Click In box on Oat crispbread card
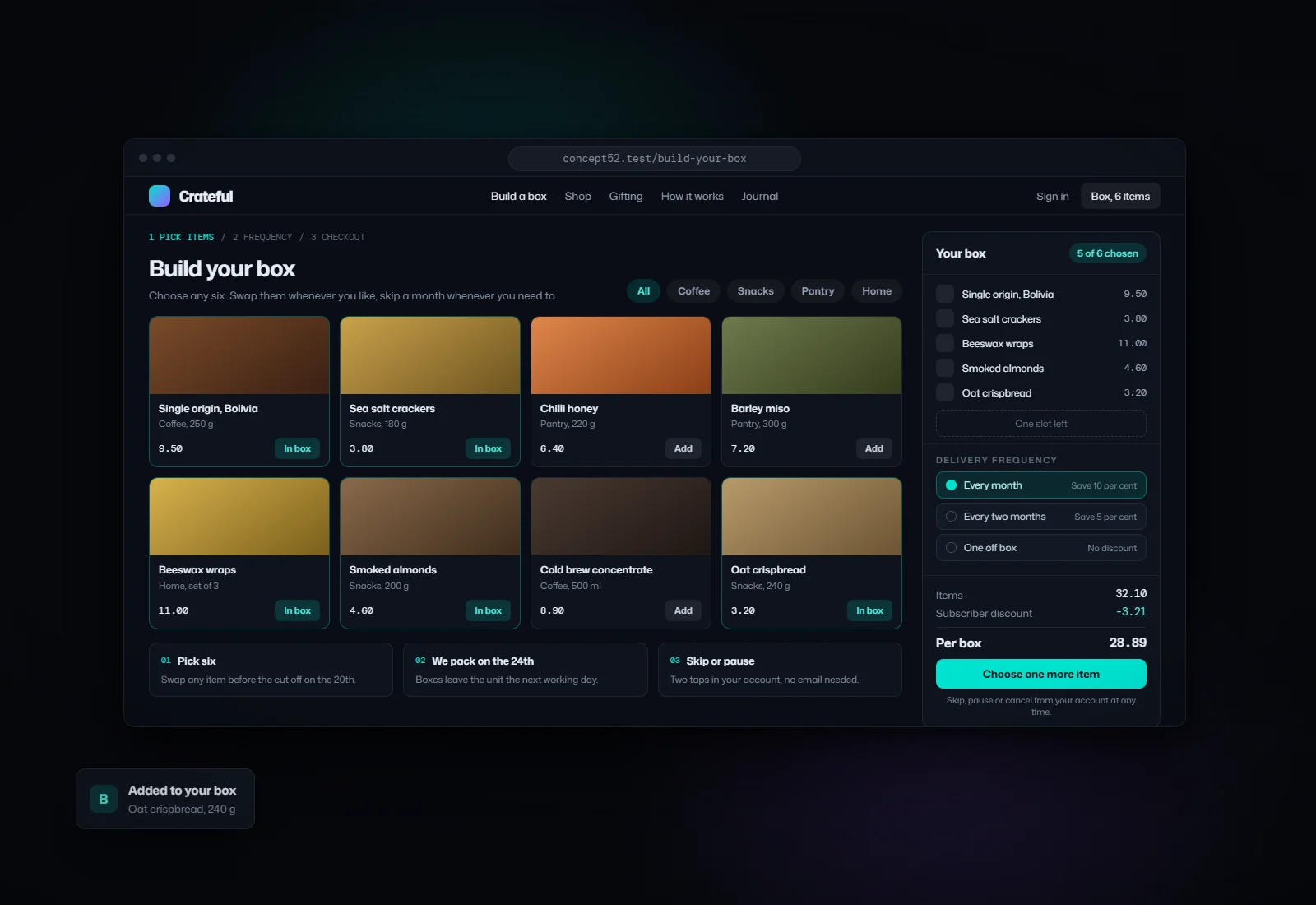This screenshot has height=905, width=1316. click(869, 610)
